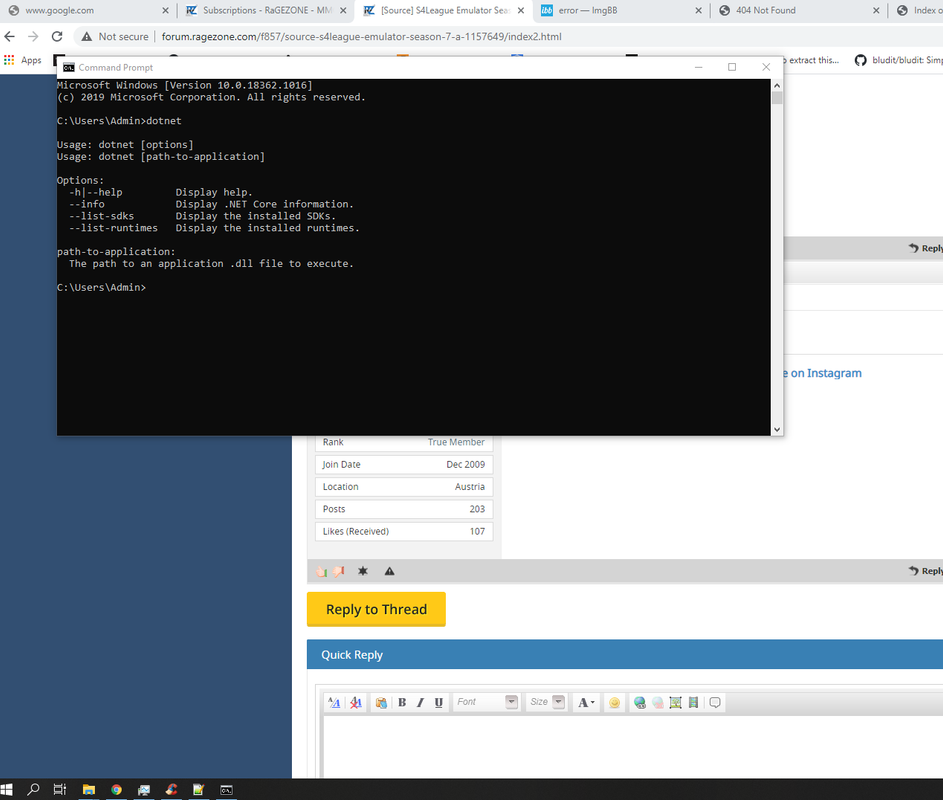
Task: Open Notepad++ from taskbar
Action: click(198, 789)
